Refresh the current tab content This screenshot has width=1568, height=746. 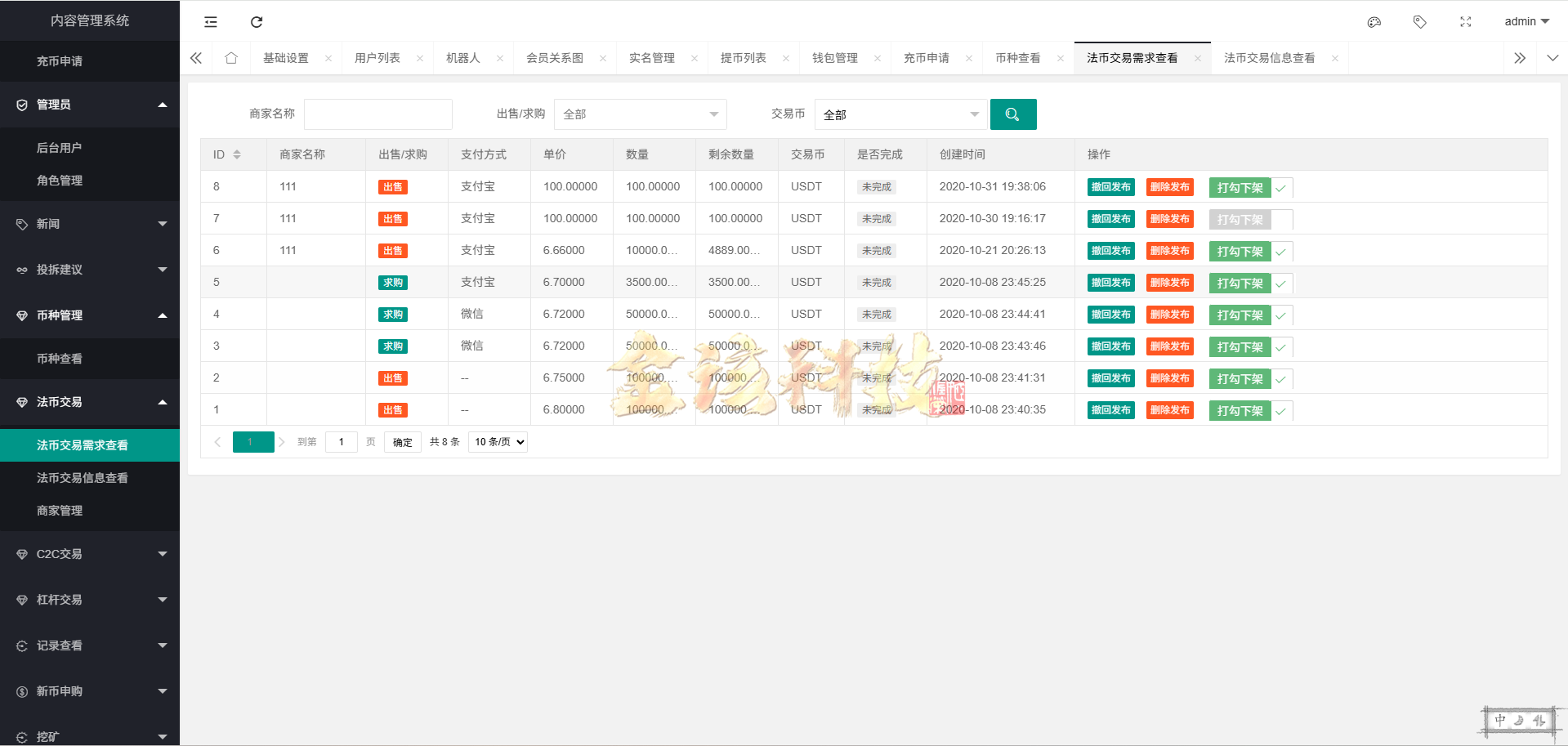click(257, 22)
